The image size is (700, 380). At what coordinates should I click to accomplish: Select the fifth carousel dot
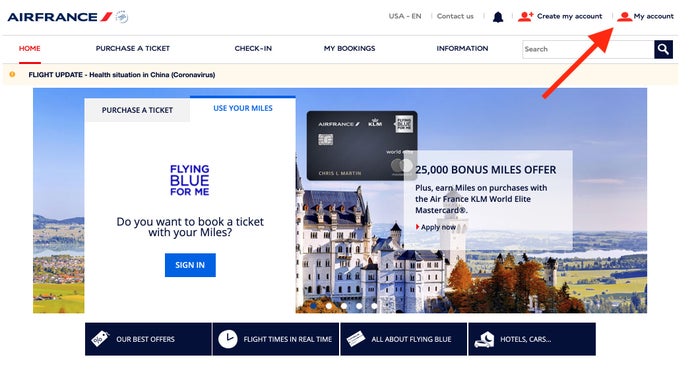[374, 306]
